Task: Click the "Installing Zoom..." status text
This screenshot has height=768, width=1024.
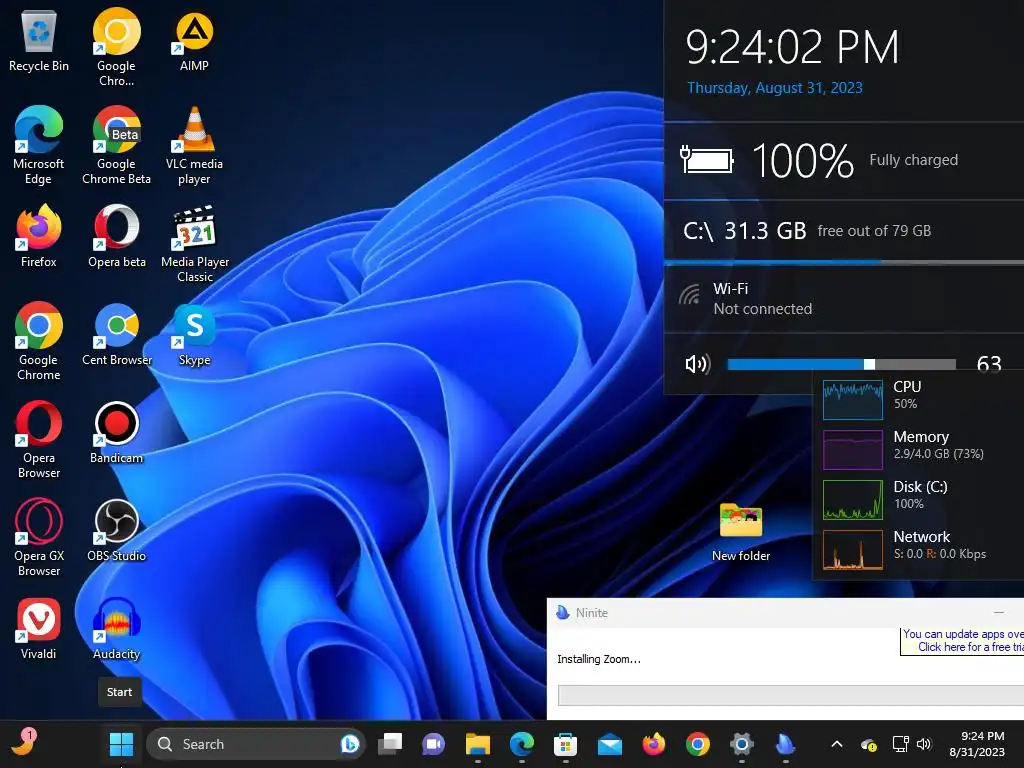Action: coord(599,659)
